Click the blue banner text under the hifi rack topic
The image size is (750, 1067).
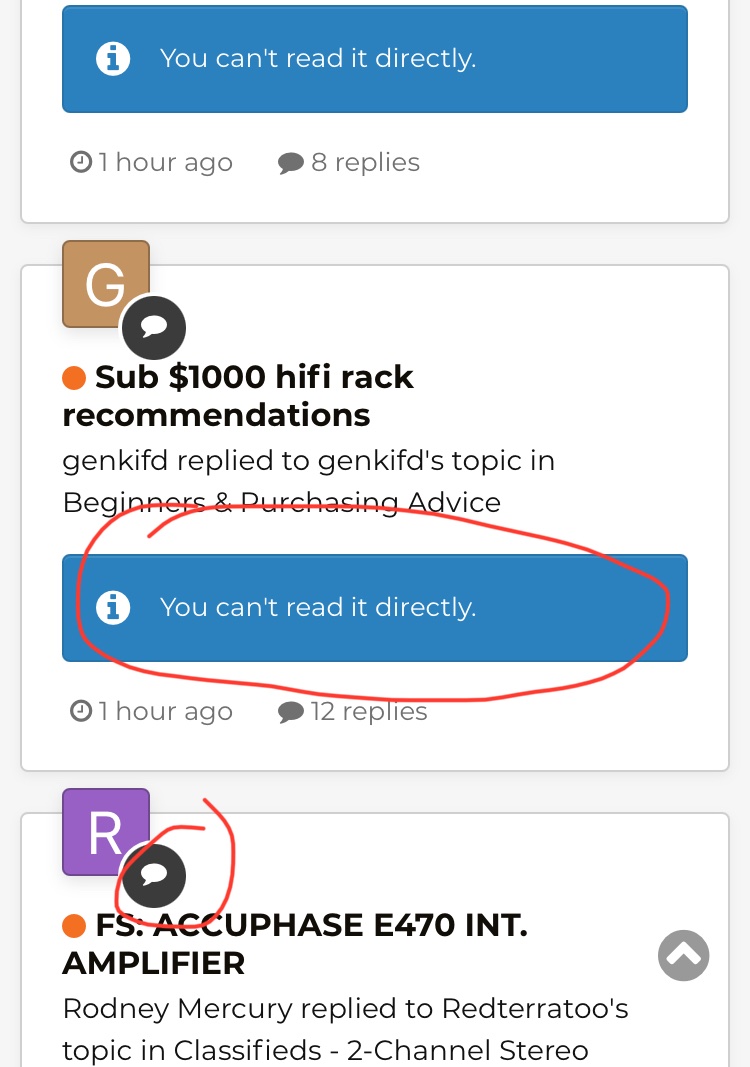(318, 607)
